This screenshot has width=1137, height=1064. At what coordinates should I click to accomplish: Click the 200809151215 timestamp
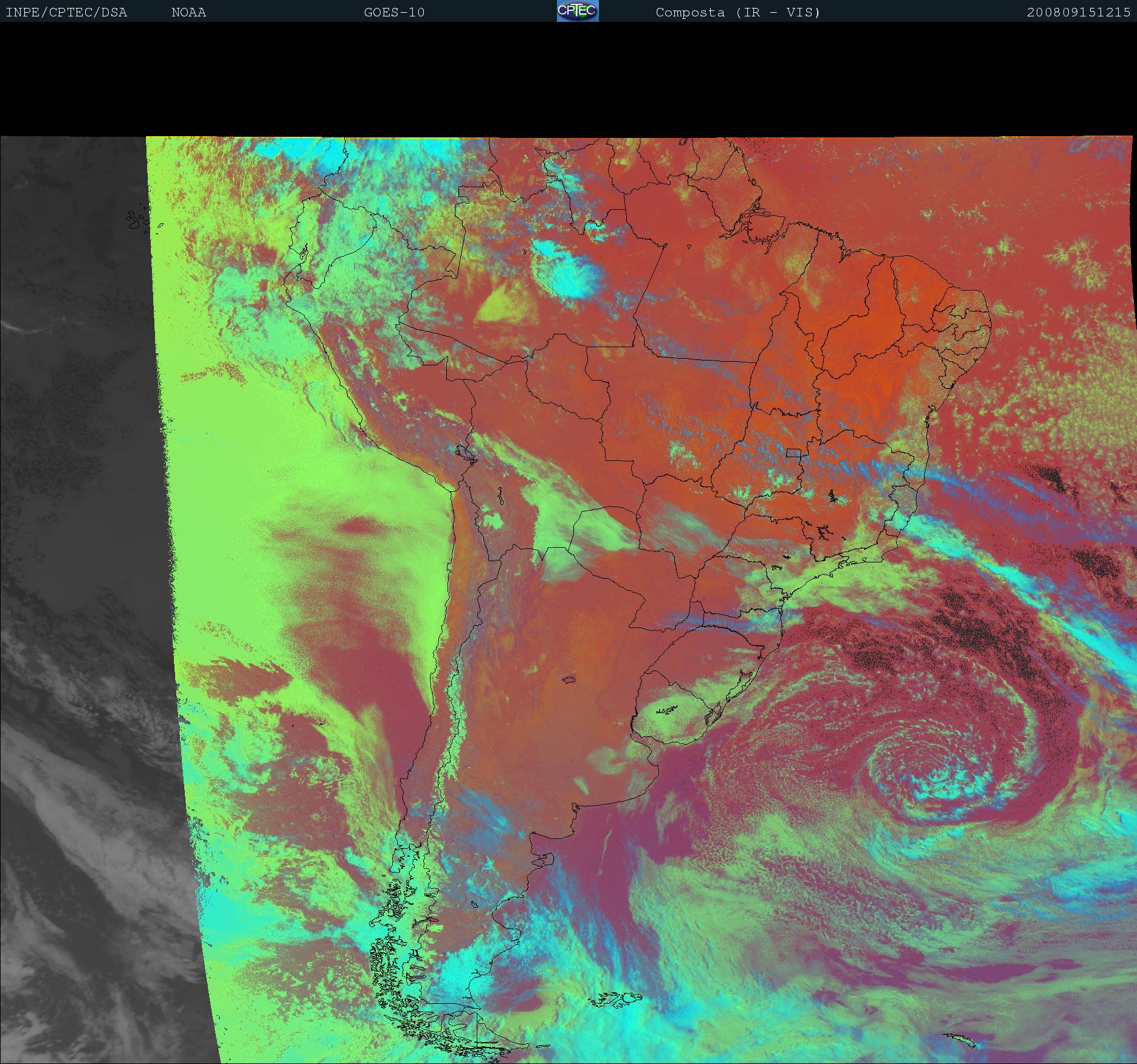click(x=1078, y=12)
